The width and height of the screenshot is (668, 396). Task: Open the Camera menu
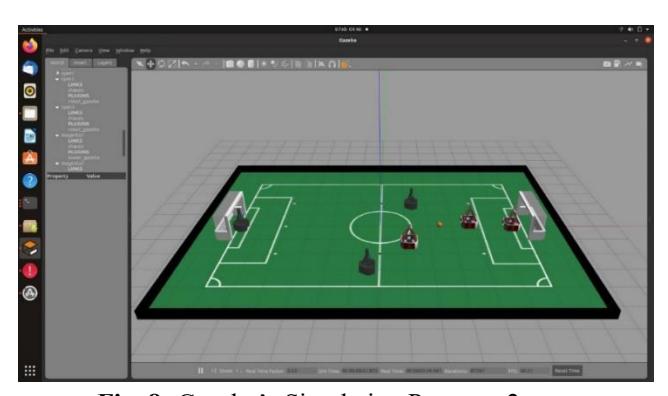(x=84, y=50)
